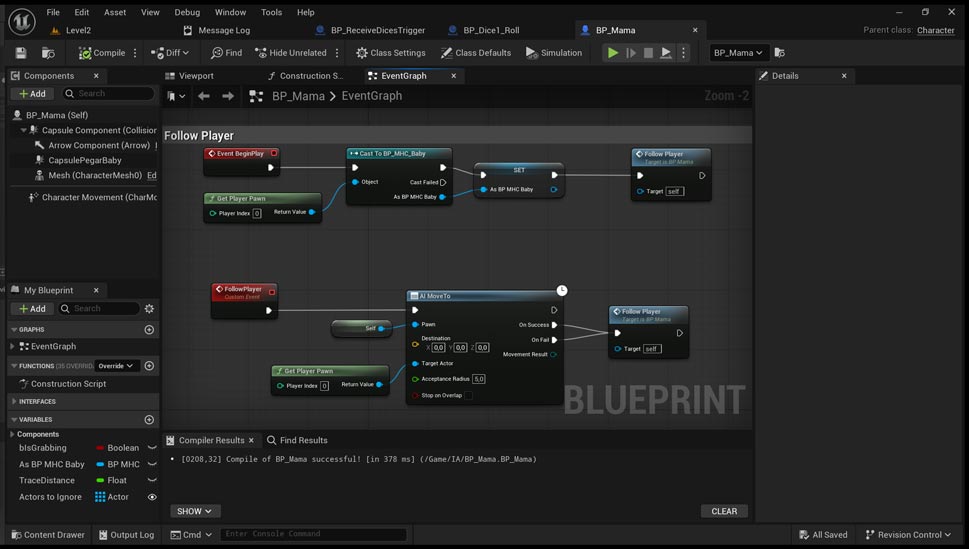The image size is (969, 549).
Task: Click the console command input field
Action: click(313, 534)
